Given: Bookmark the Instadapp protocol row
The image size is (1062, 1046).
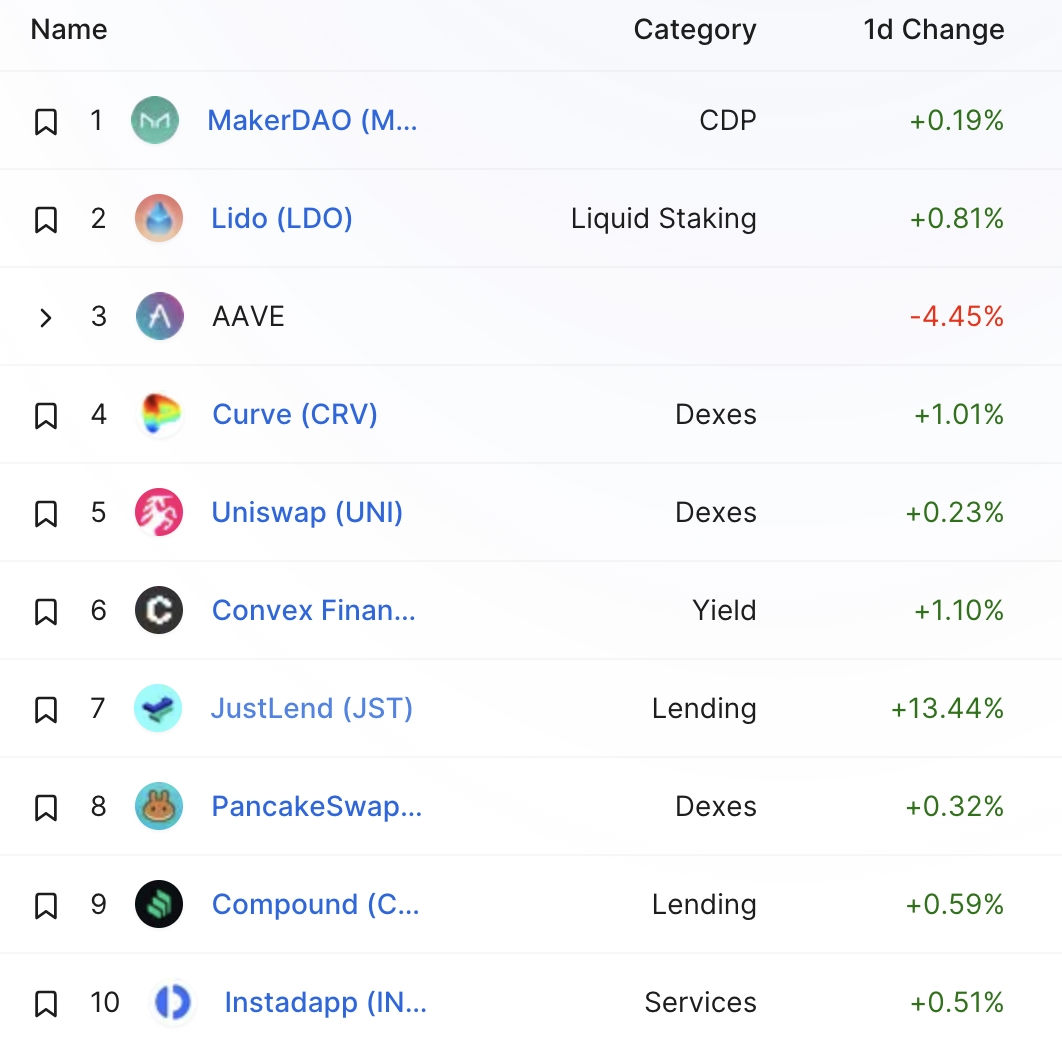Looking at the screenshot, I should pyautogui.click(x=46, y=1004).
